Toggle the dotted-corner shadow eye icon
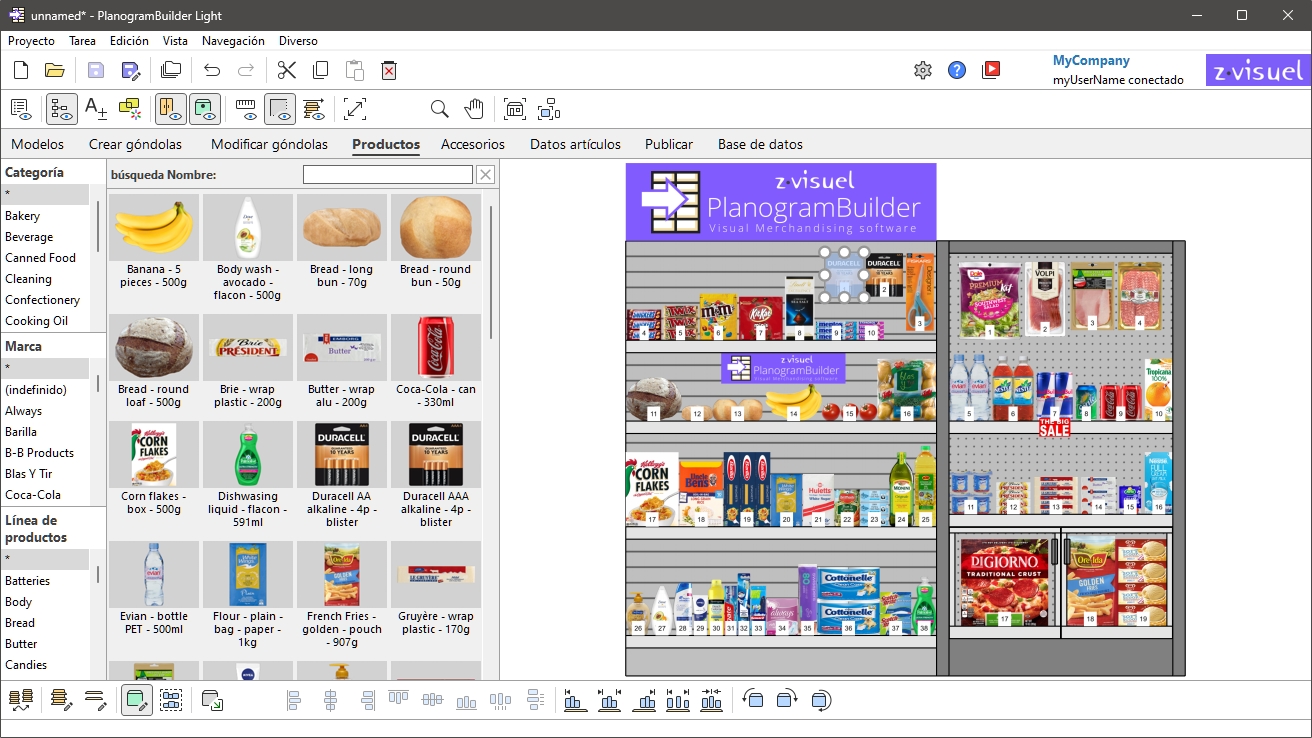The height and width of the screenshot is (738, 1312). [x=280, y=108]
